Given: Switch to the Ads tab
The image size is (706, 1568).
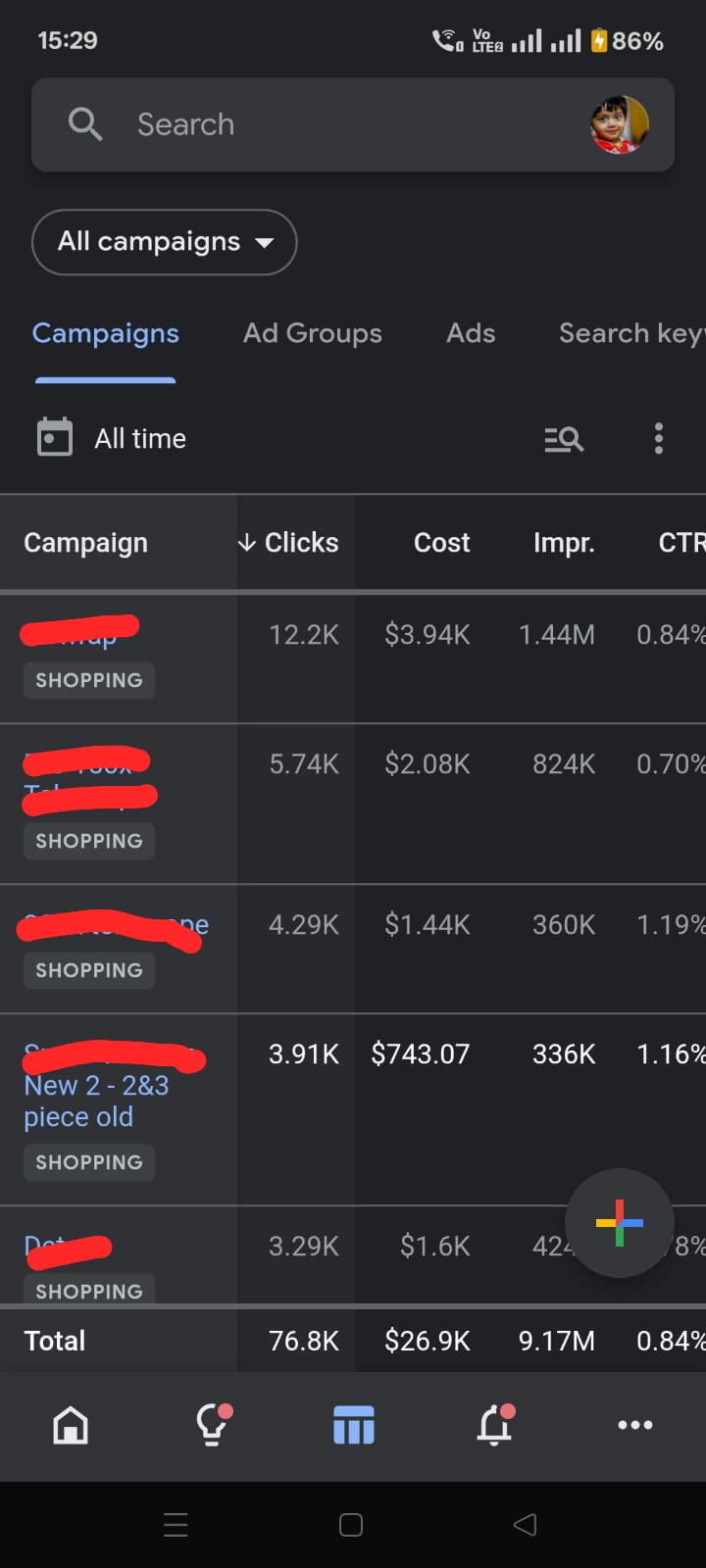Looking at the screenshot, I should pyautogui.click(x=471, y=333).
